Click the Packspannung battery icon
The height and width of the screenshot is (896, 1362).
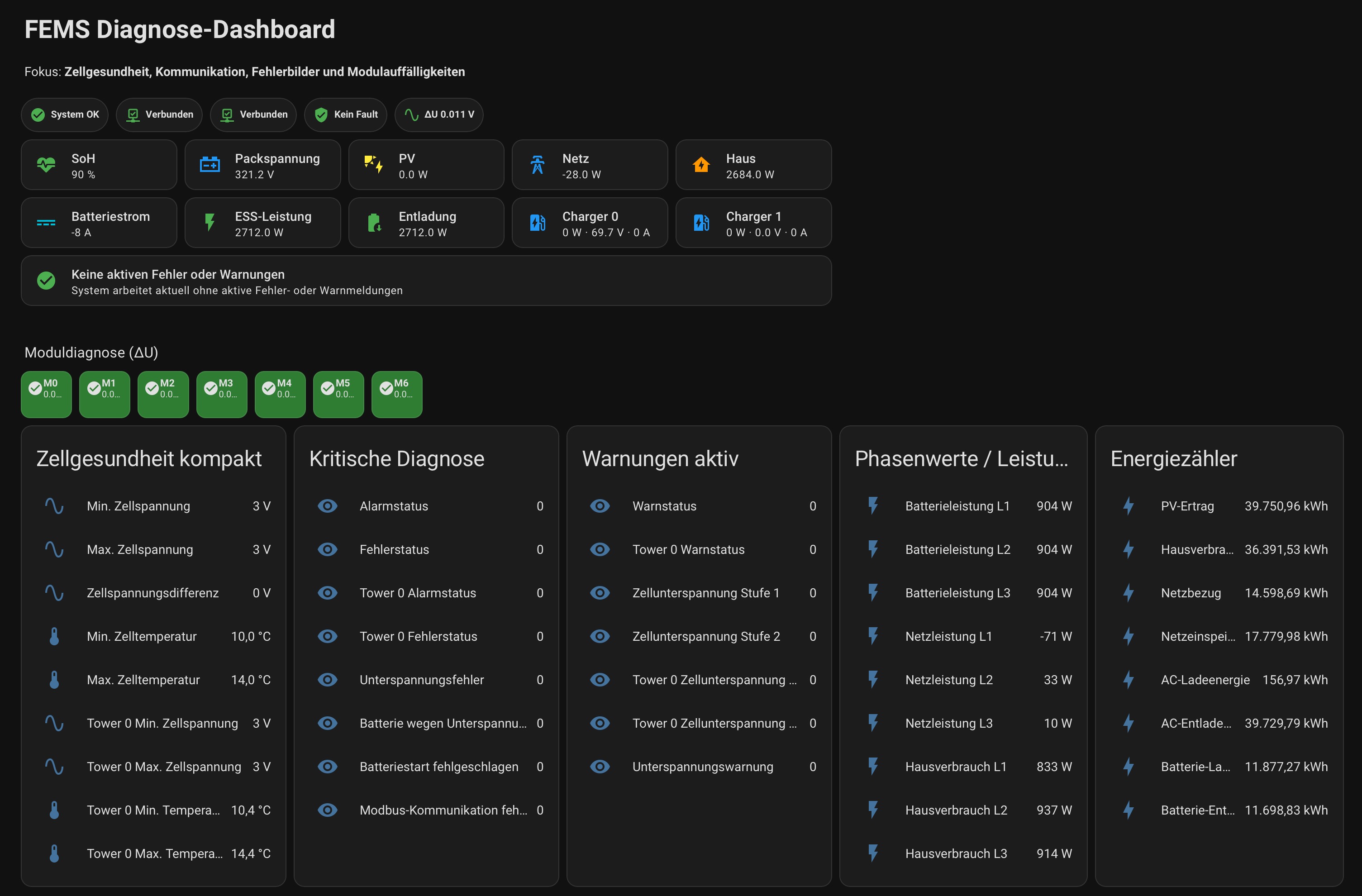(x=210, y=165)
